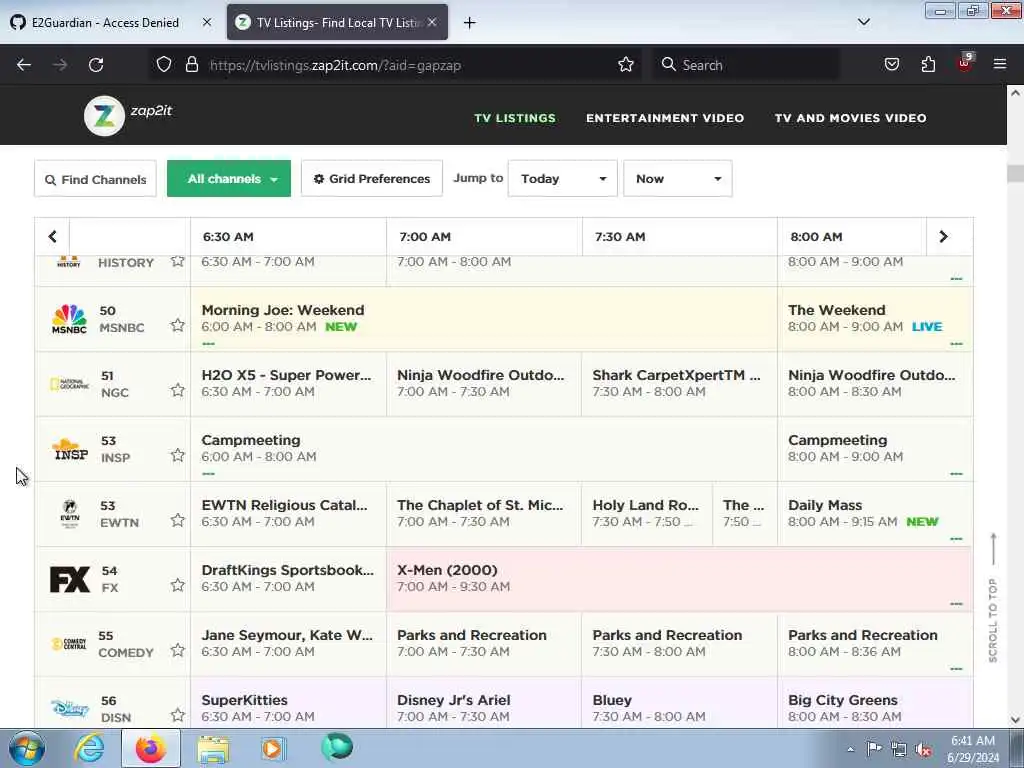
Task: Expand The Weekend listing details dots
Action: pyautogui.click(x=956, y=344)
